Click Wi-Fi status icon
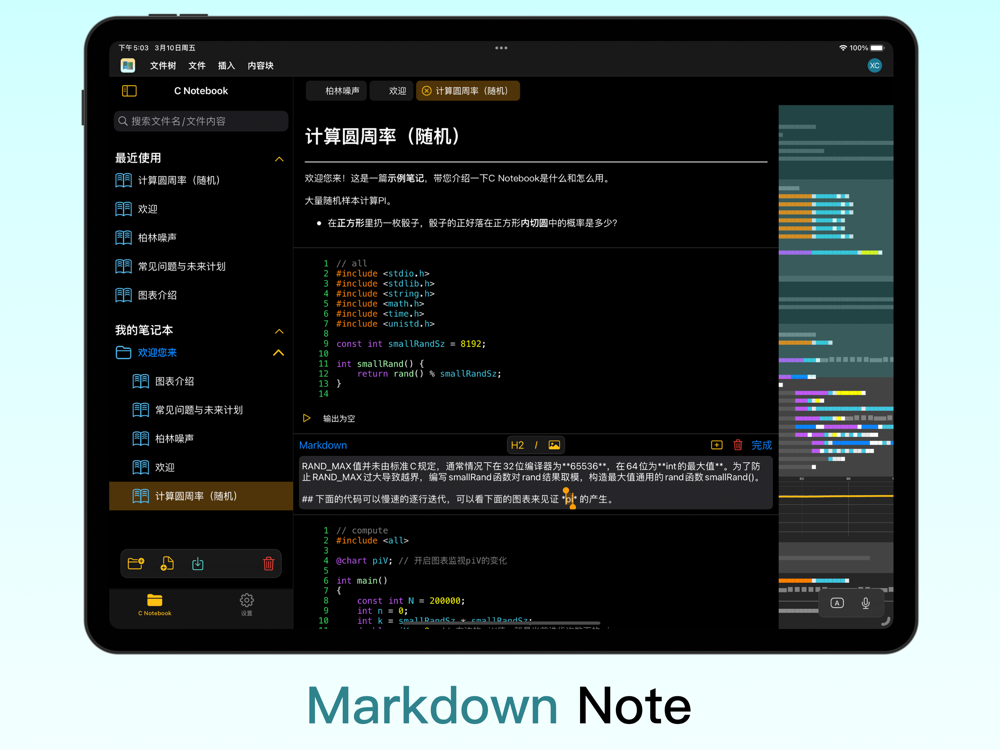The image size is (1000, 750). tap(842, 48)
